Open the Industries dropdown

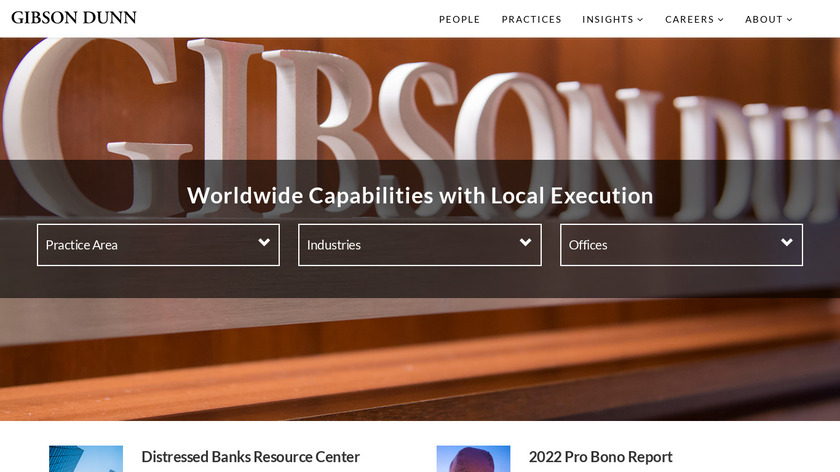(419, 245)
